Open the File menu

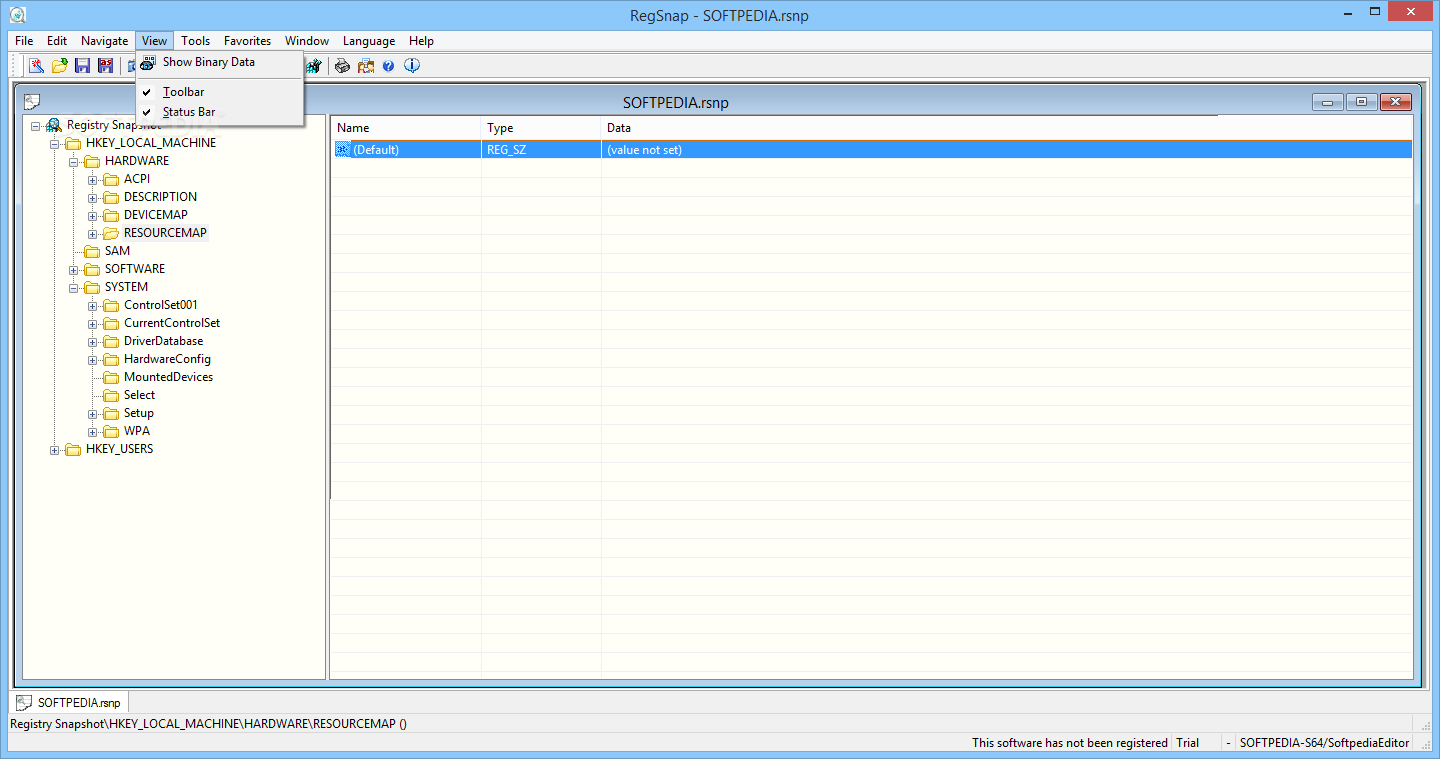(24, 41)
